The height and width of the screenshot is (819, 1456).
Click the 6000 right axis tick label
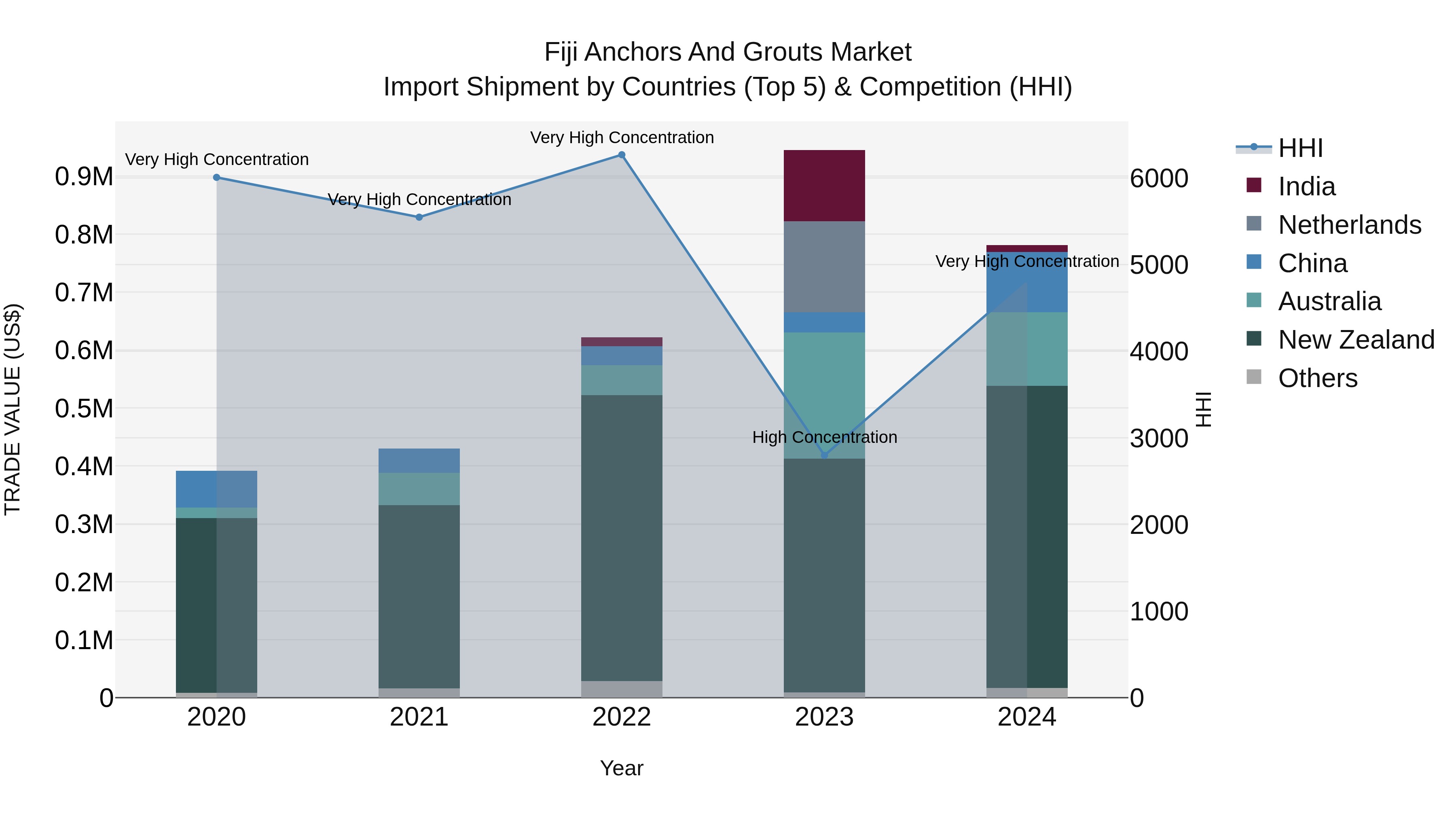pos(1159,179)
